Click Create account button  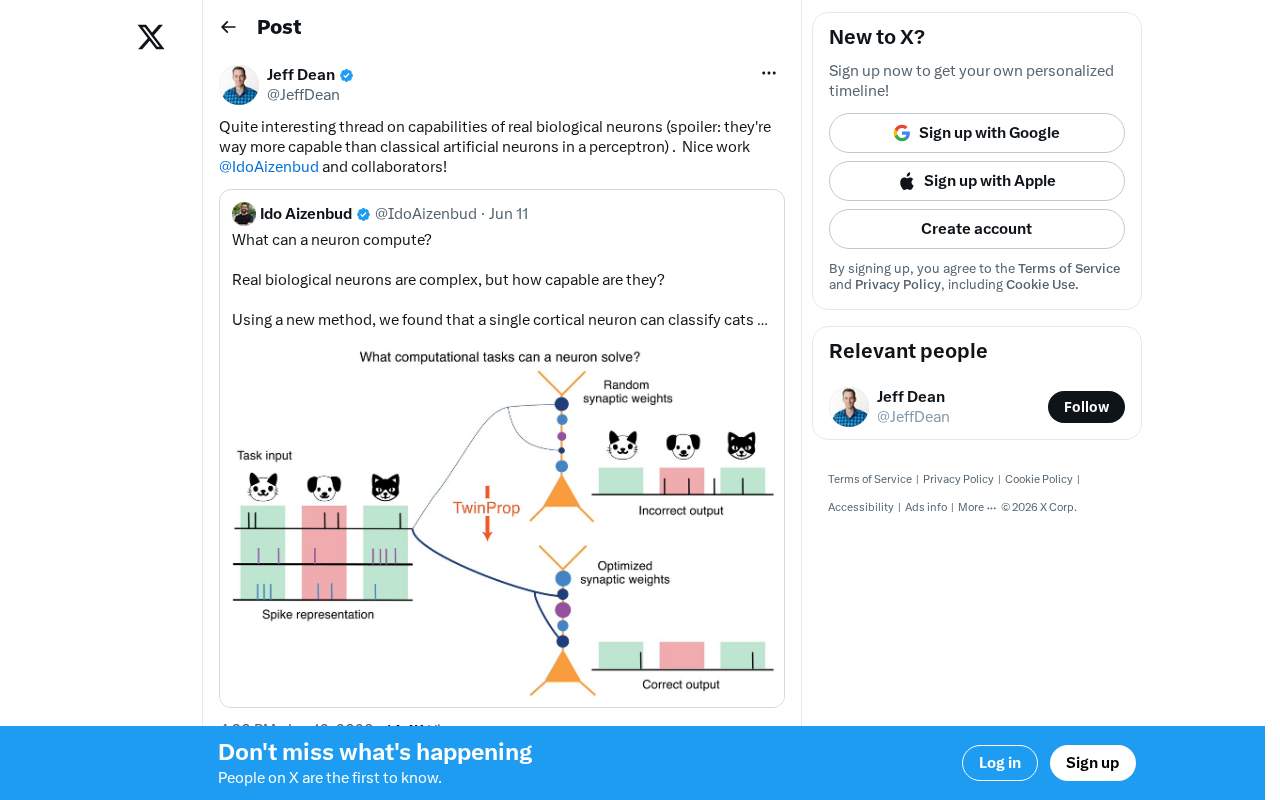tap(977, 229)
